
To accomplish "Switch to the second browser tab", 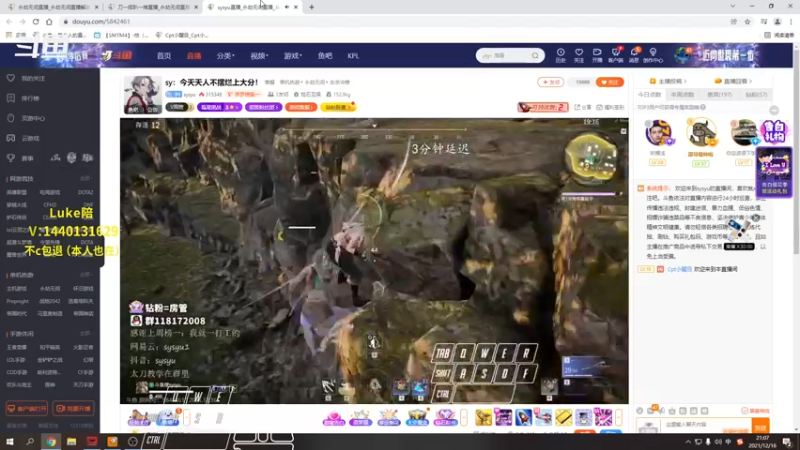I will pos(152,7).
